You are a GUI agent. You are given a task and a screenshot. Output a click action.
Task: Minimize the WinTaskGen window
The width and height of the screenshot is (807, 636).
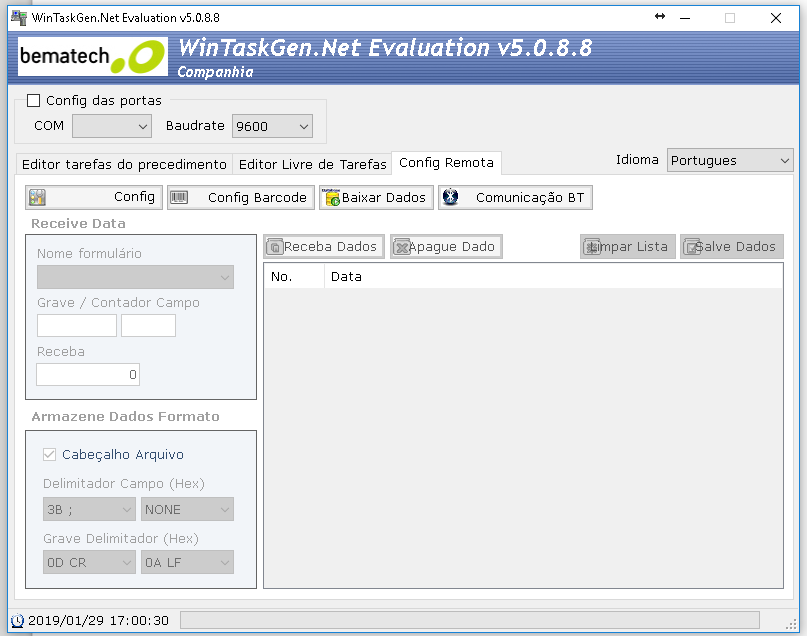tap(685, 18)
